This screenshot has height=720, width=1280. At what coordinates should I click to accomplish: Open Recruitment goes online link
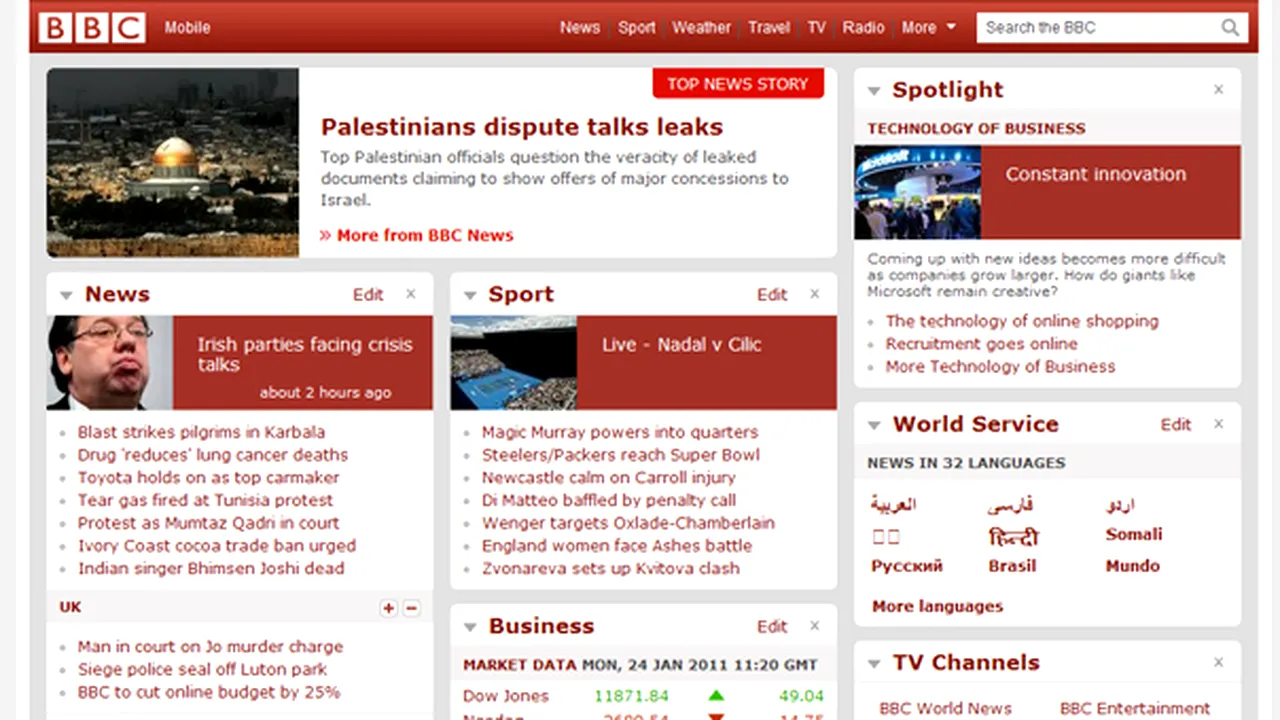click(981, 344)
